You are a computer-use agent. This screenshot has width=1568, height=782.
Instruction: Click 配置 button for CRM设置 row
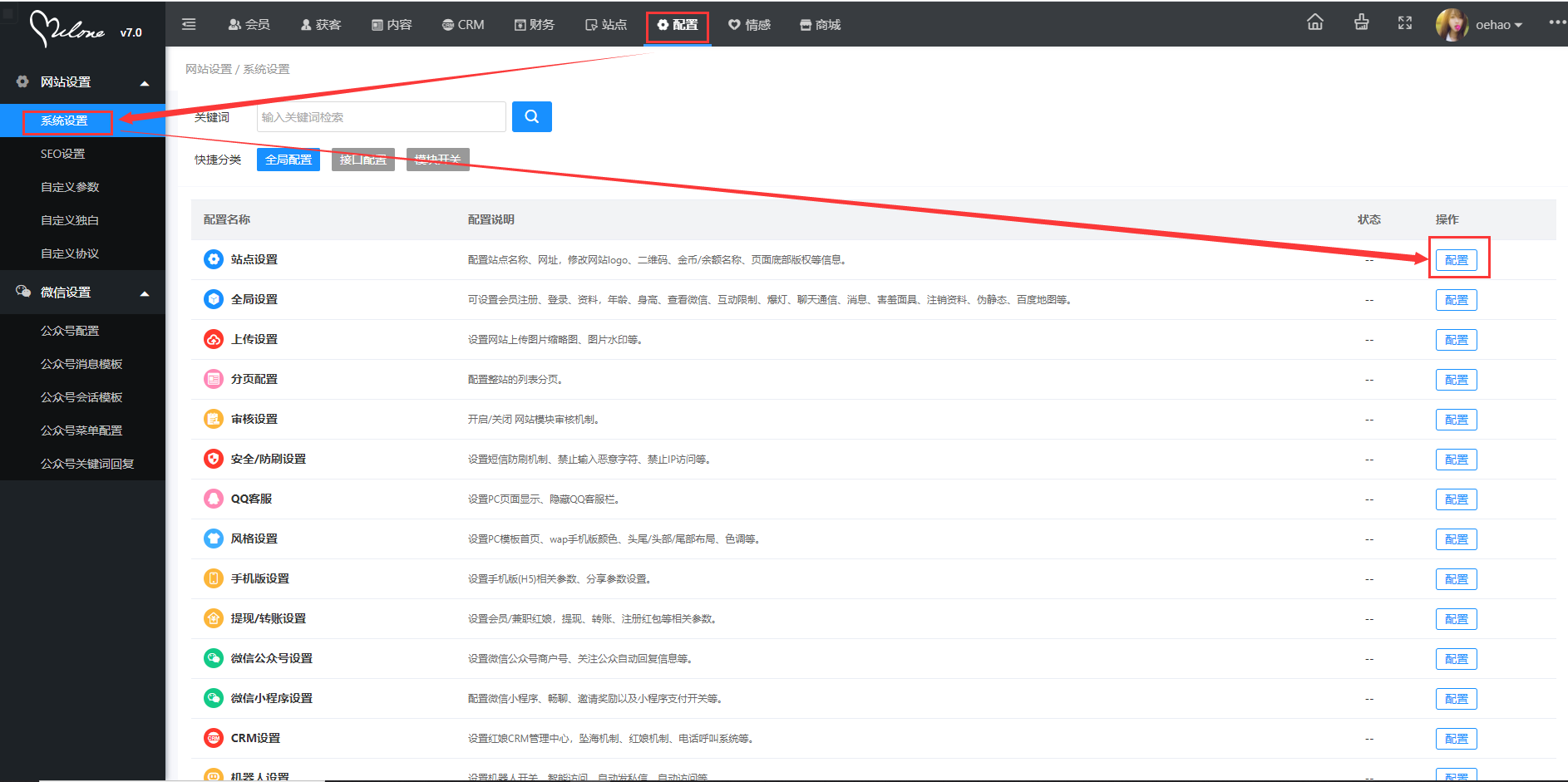click(x=1457, y=739)
